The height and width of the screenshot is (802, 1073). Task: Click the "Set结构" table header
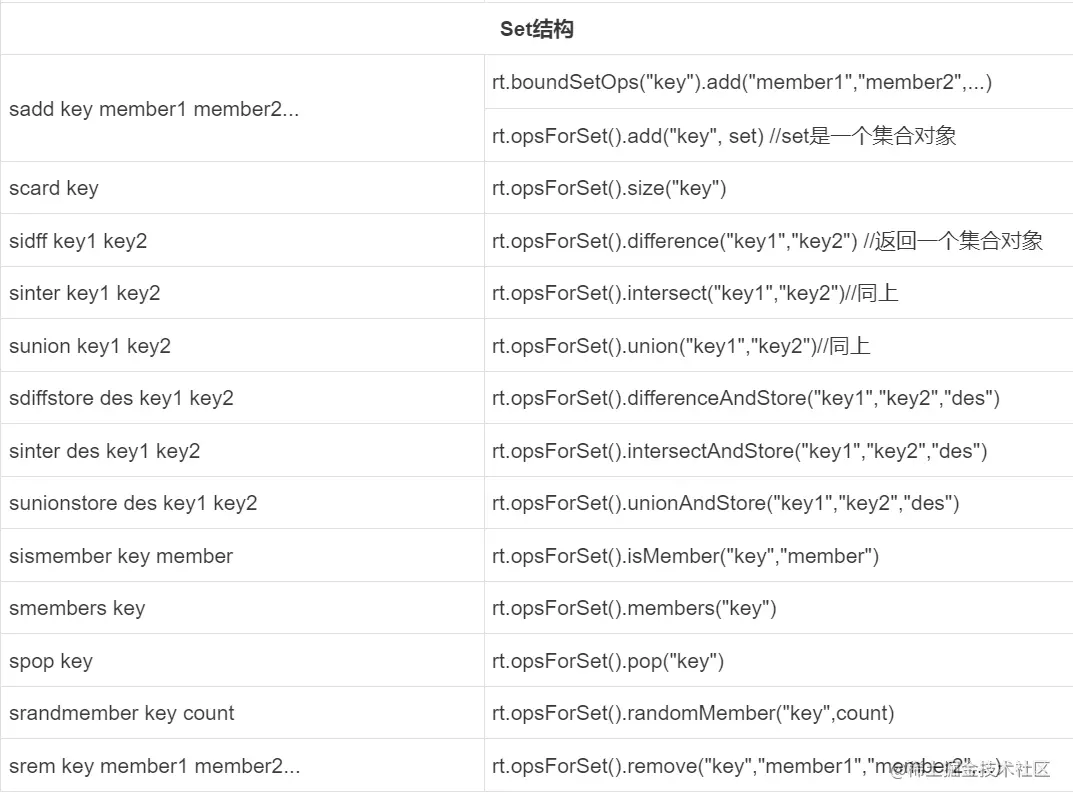point(536,29)
